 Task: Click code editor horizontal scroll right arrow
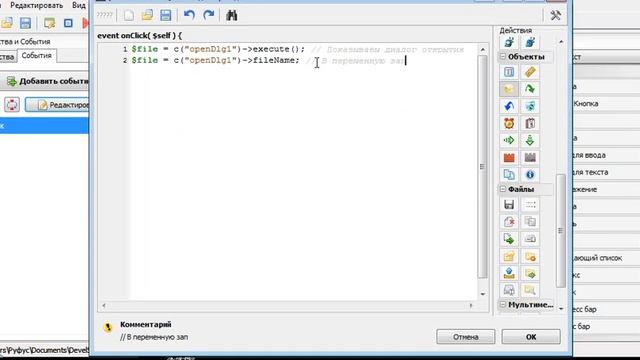coord(471,305)
